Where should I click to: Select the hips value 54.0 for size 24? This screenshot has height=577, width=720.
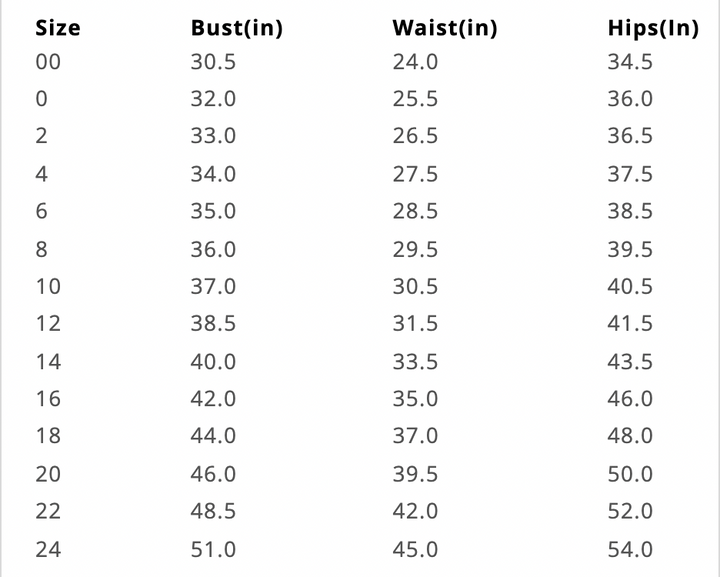pos(630,549)
